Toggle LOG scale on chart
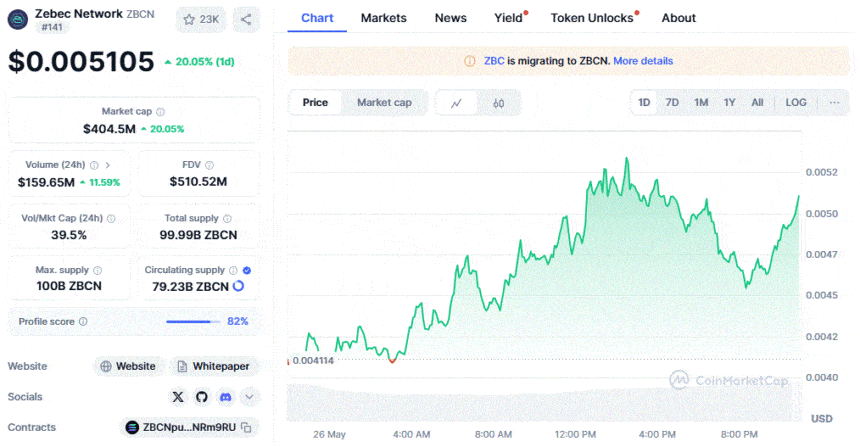860x447 pixels. pos(796,103)
